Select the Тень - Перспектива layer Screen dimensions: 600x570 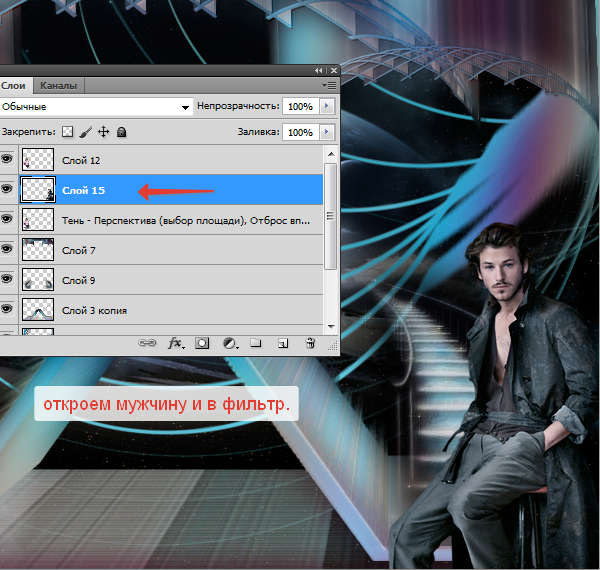tap(186, 220)
